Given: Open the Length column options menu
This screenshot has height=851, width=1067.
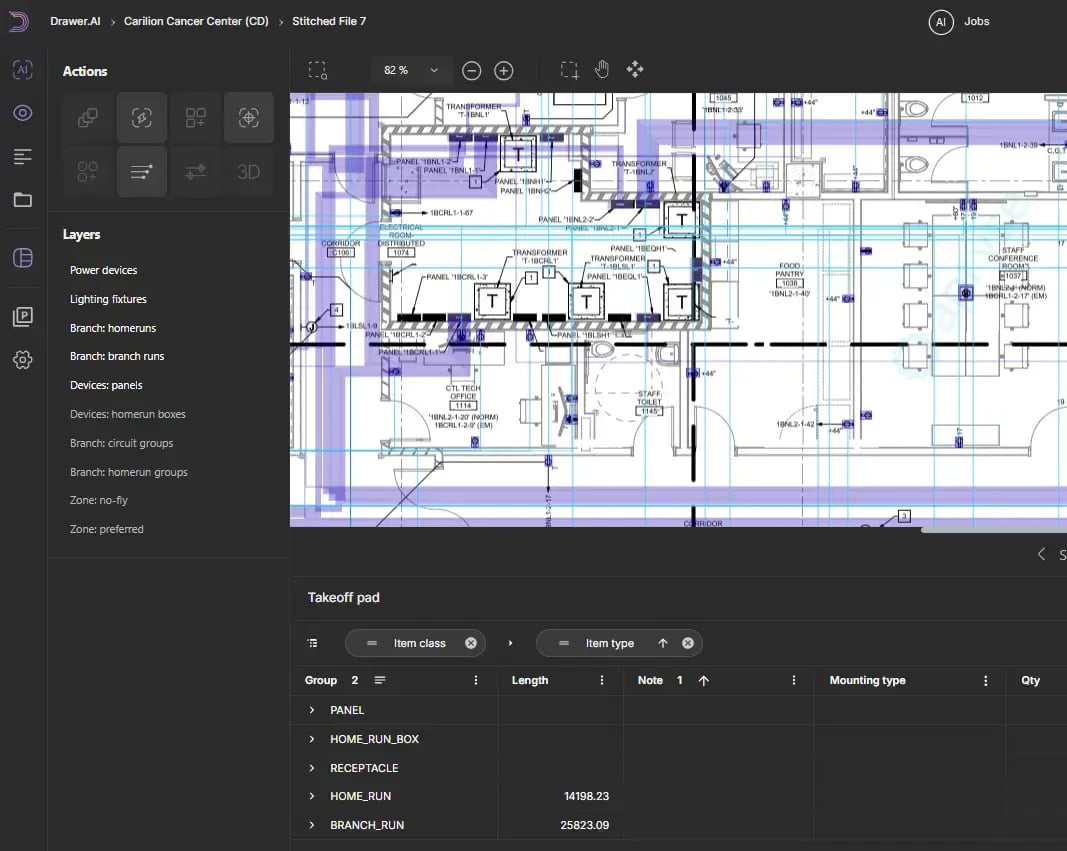Looking at the screenshot, I should pos(602,680).
